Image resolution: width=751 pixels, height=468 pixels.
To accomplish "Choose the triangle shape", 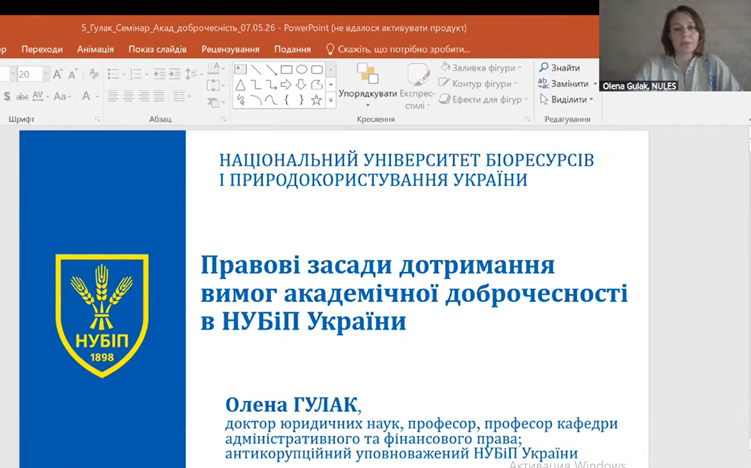I will [x=240, y=85].
